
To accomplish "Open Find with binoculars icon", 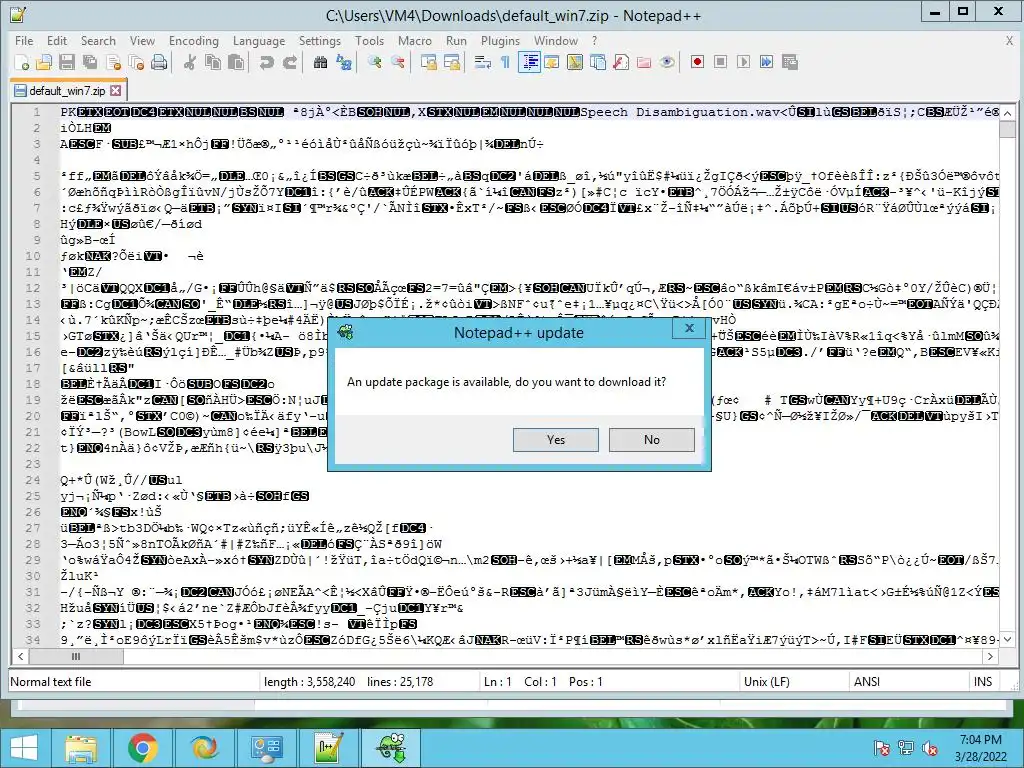I will click(320, 62).
